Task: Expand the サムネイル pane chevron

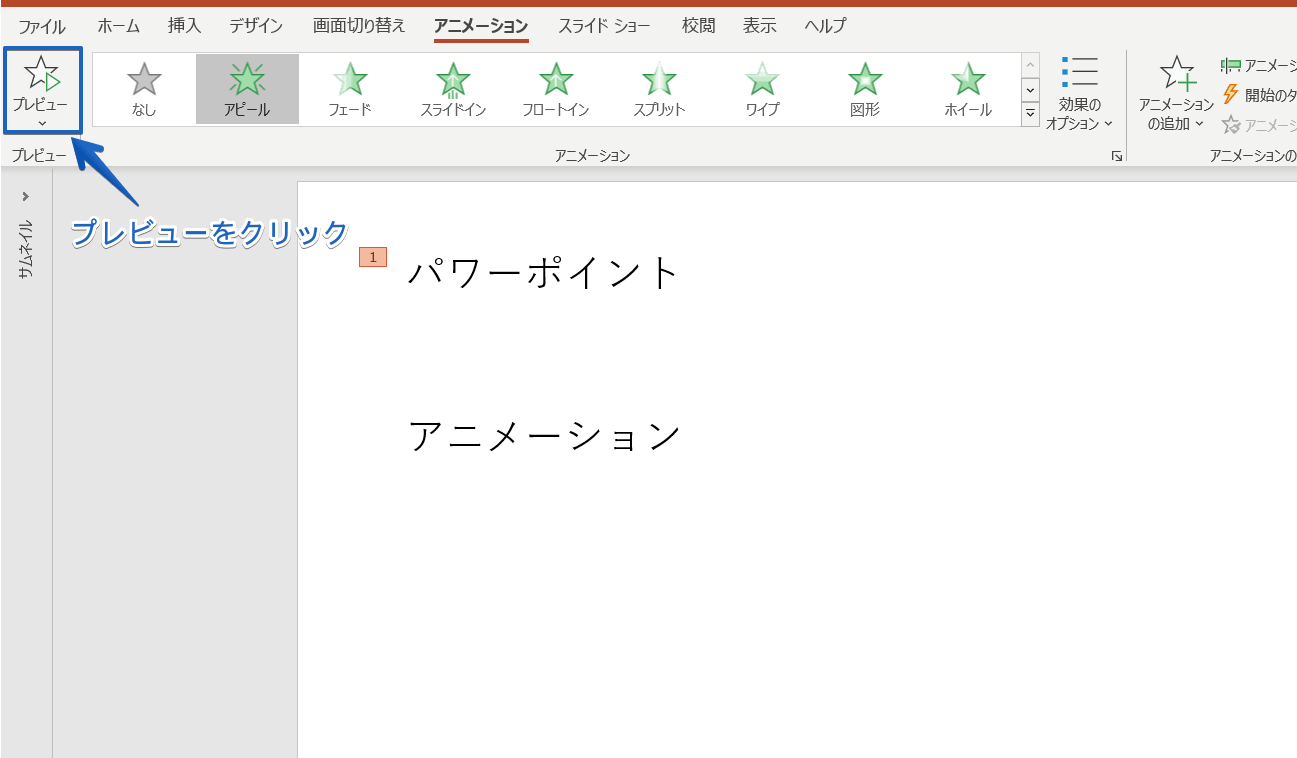Action: click(x=26, y=196)
